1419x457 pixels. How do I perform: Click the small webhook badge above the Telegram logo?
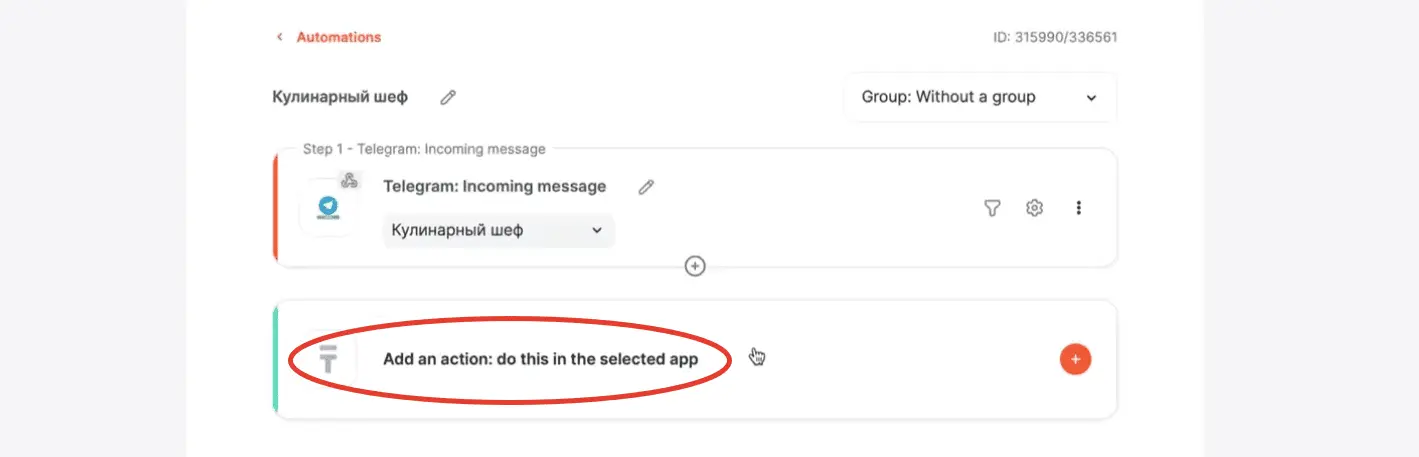349,181
